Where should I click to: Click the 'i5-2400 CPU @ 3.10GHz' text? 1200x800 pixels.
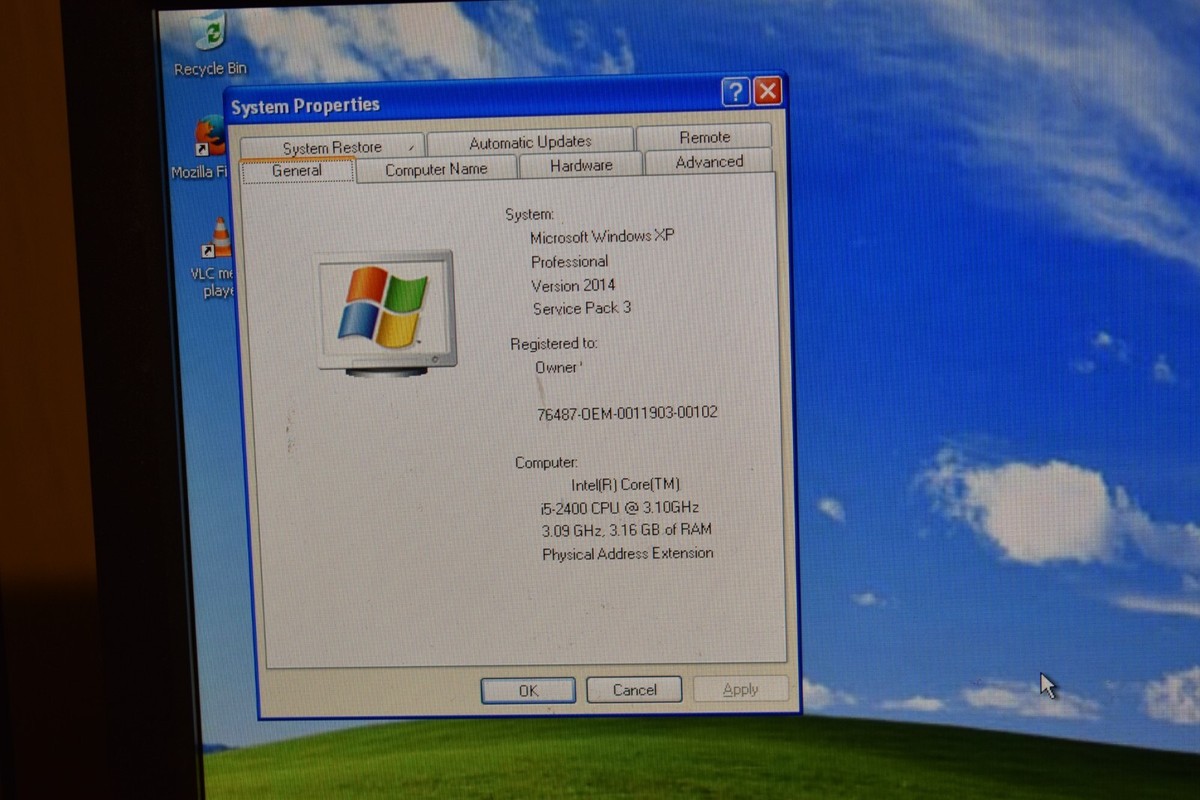point(619,507)
